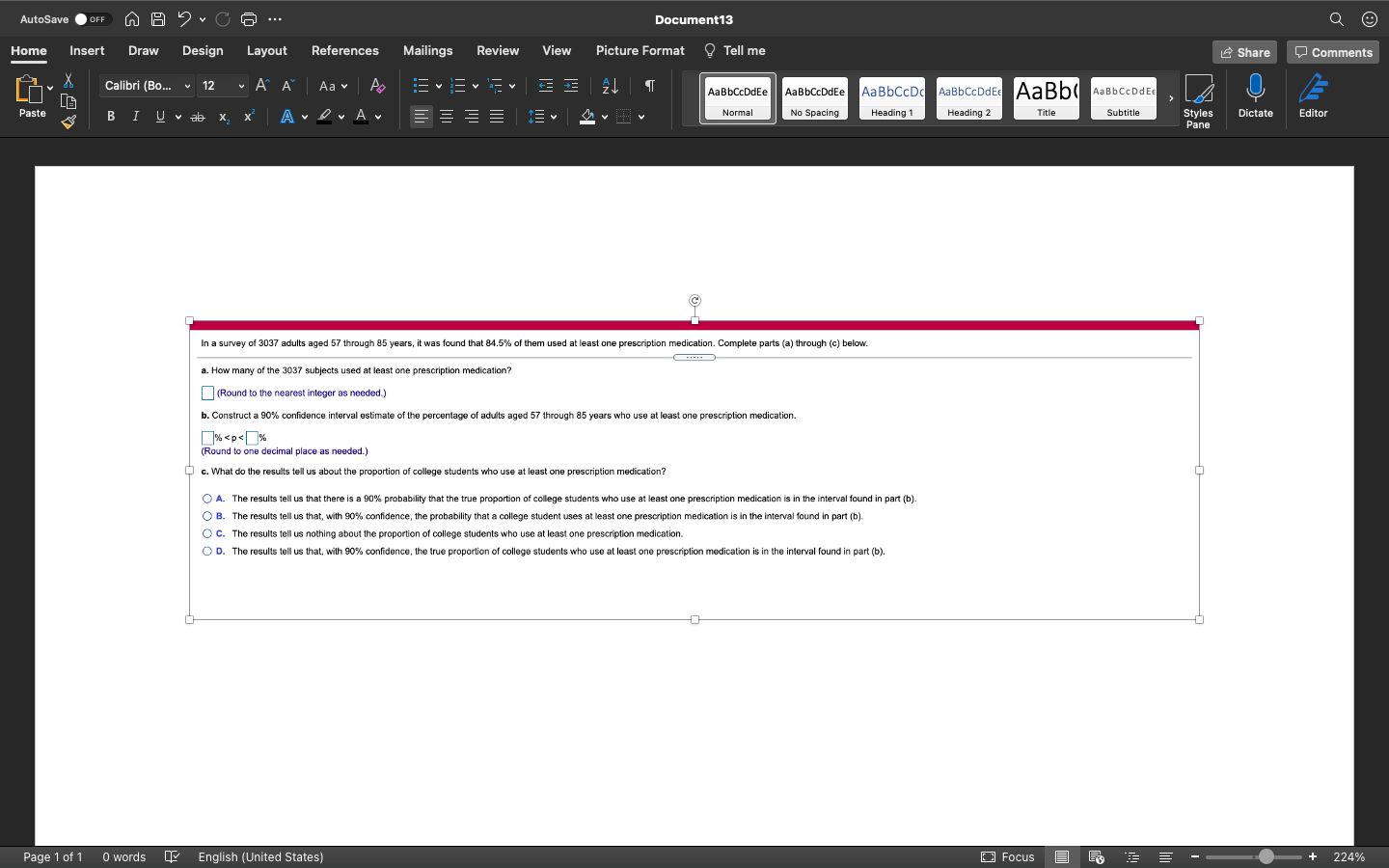Open the Mailings ribbon tab
This screenshot has height=868, width=1389.
(427, 50)
